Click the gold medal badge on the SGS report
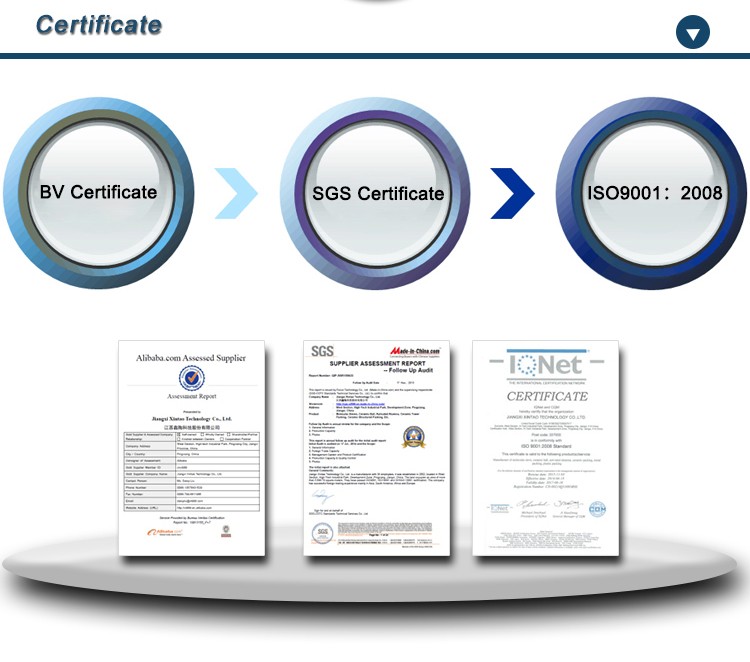The image size is (750, 662). [413, 437]
